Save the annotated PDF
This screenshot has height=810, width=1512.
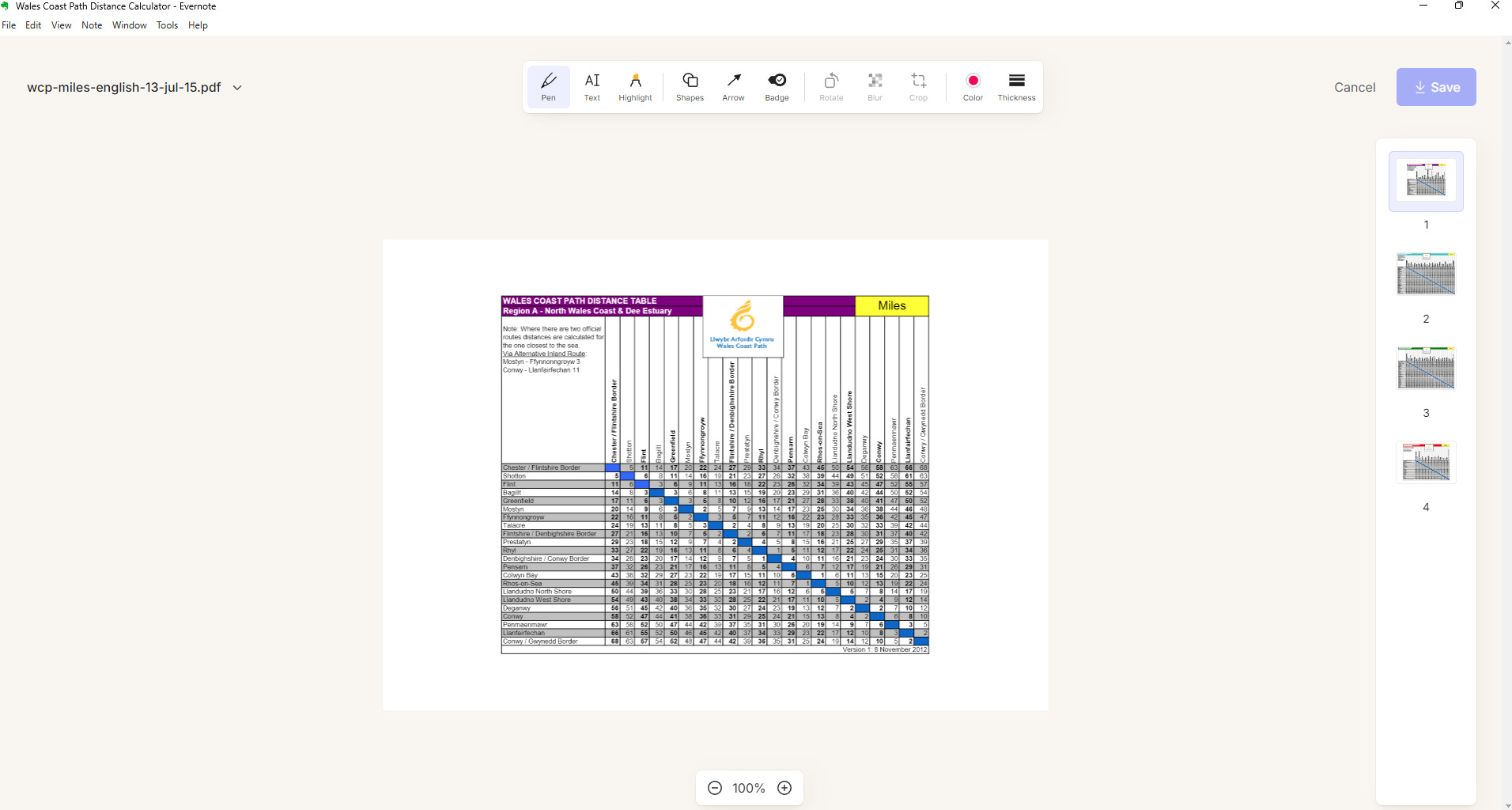pos(1435,87)
